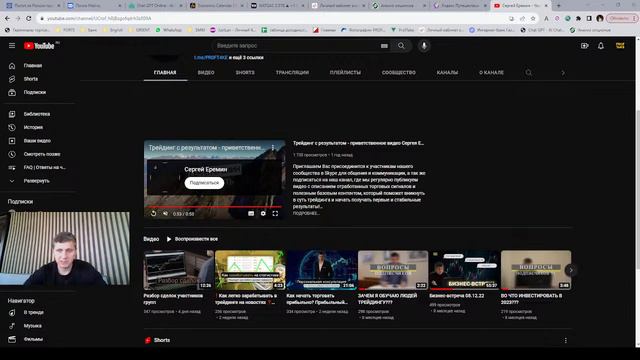Start voice search with the microphone
The image size is (640, 360).
424,46
